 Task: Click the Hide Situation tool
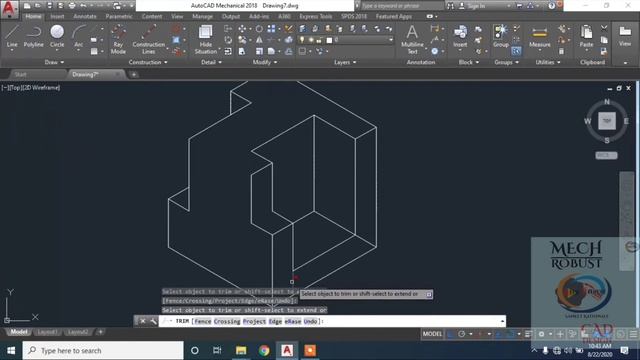coord(206,39)
